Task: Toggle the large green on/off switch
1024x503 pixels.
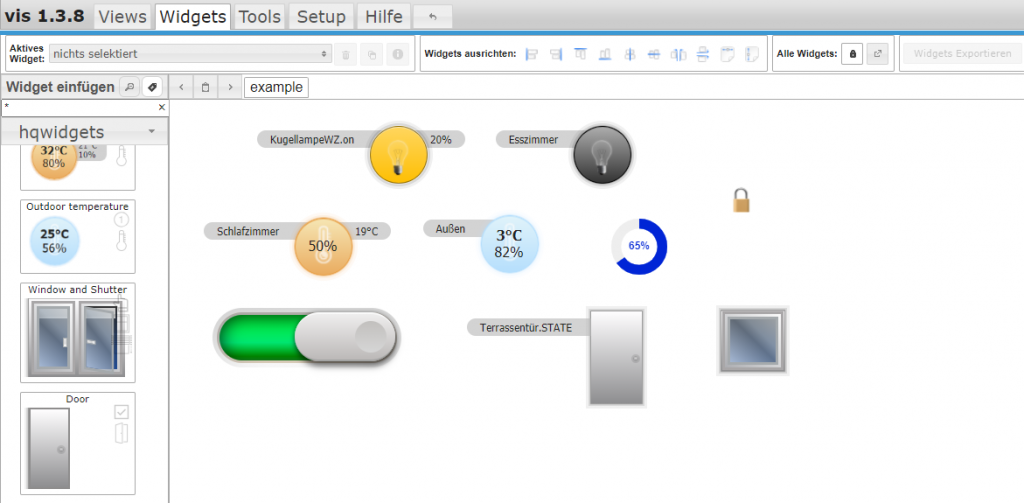Action: click(307, 337)
